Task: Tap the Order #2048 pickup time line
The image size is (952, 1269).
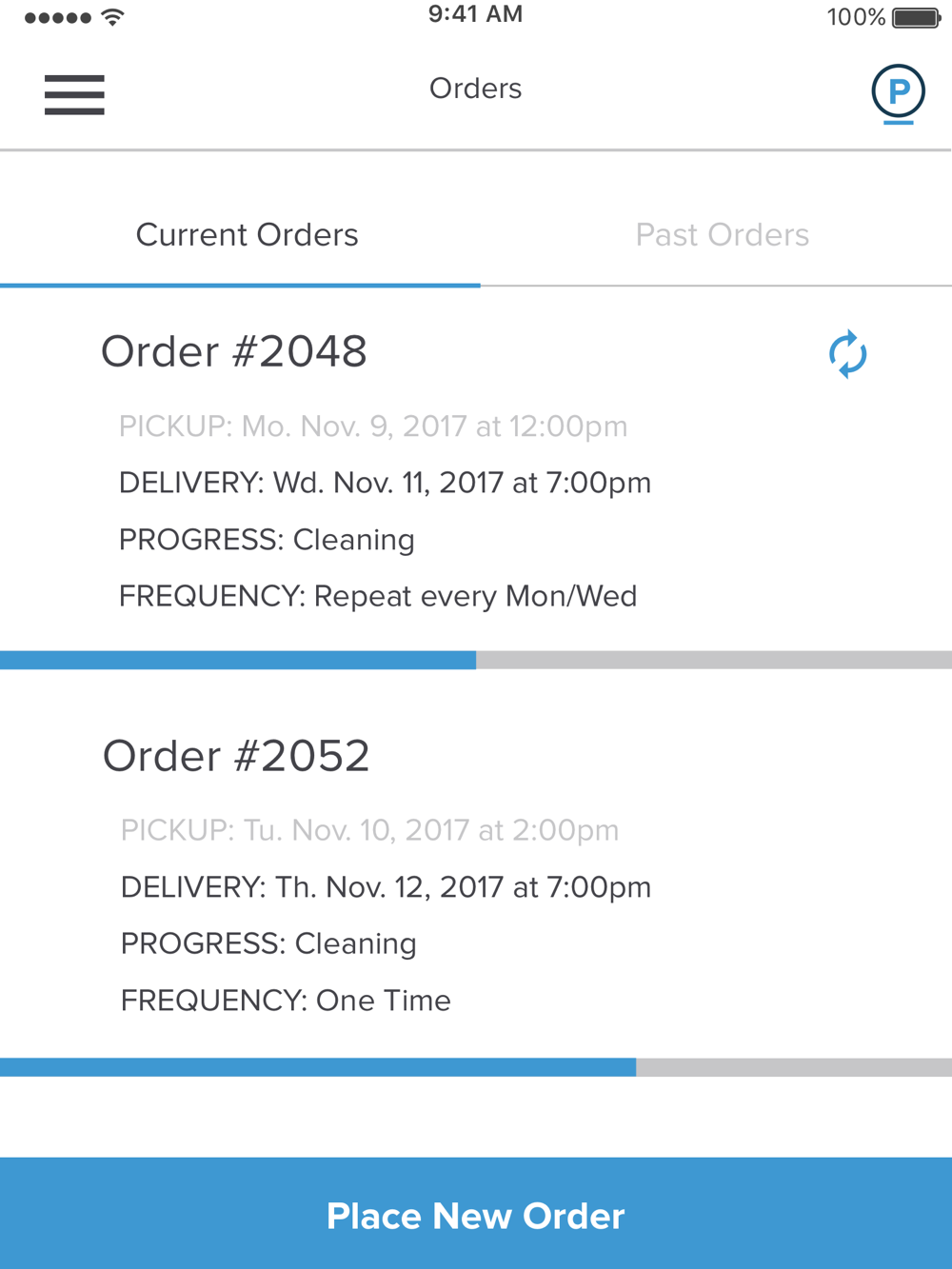Action: pos(373,426)
